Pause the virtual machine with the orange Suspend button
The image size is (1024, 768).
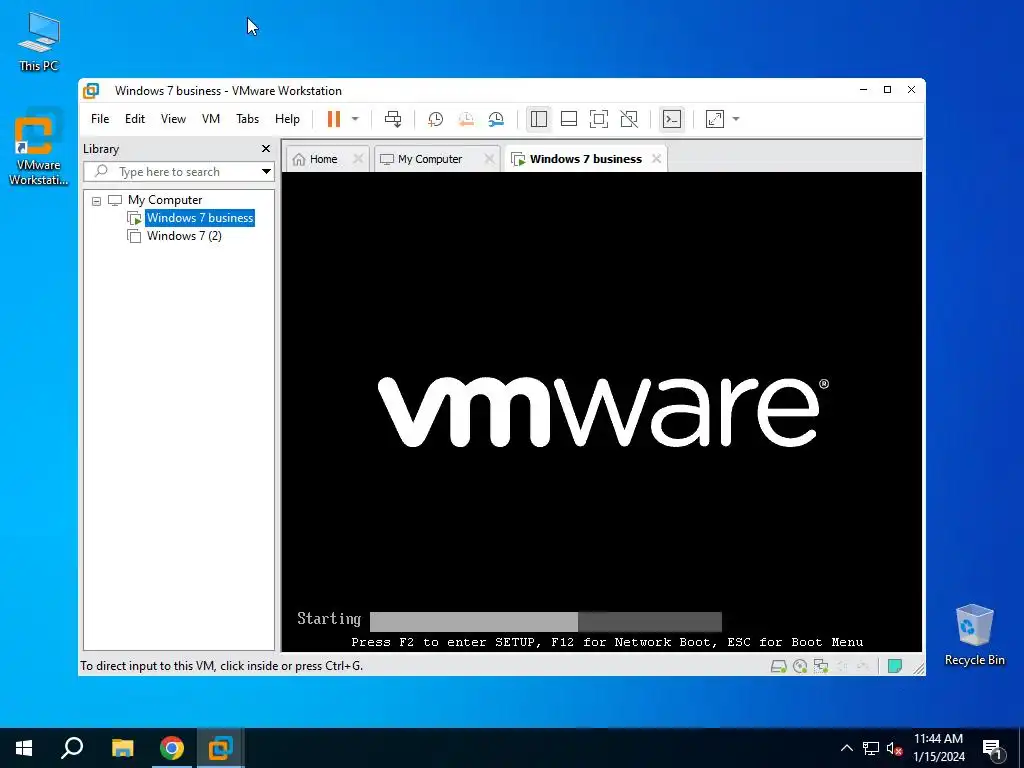coord(334,119)
